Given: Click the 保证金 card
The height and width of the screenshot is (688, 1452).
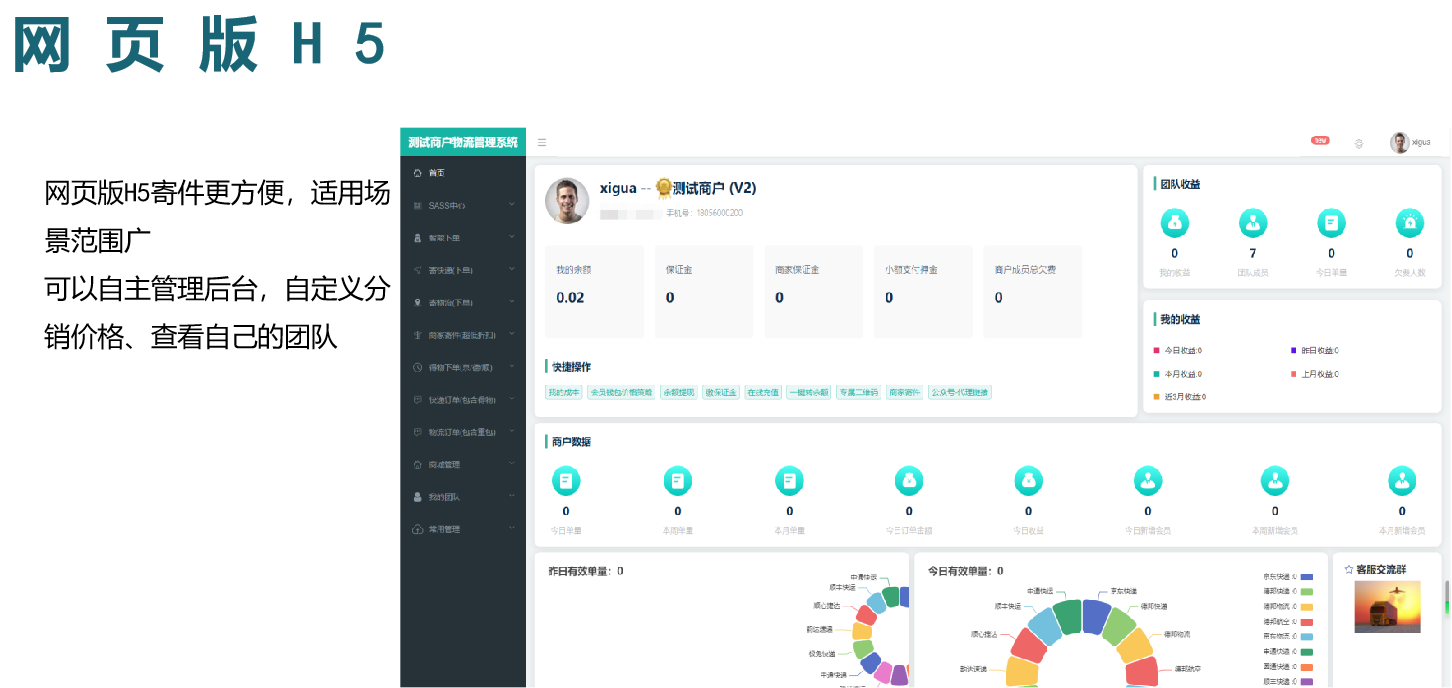Looking at the screenshot, I should [704, 292].
